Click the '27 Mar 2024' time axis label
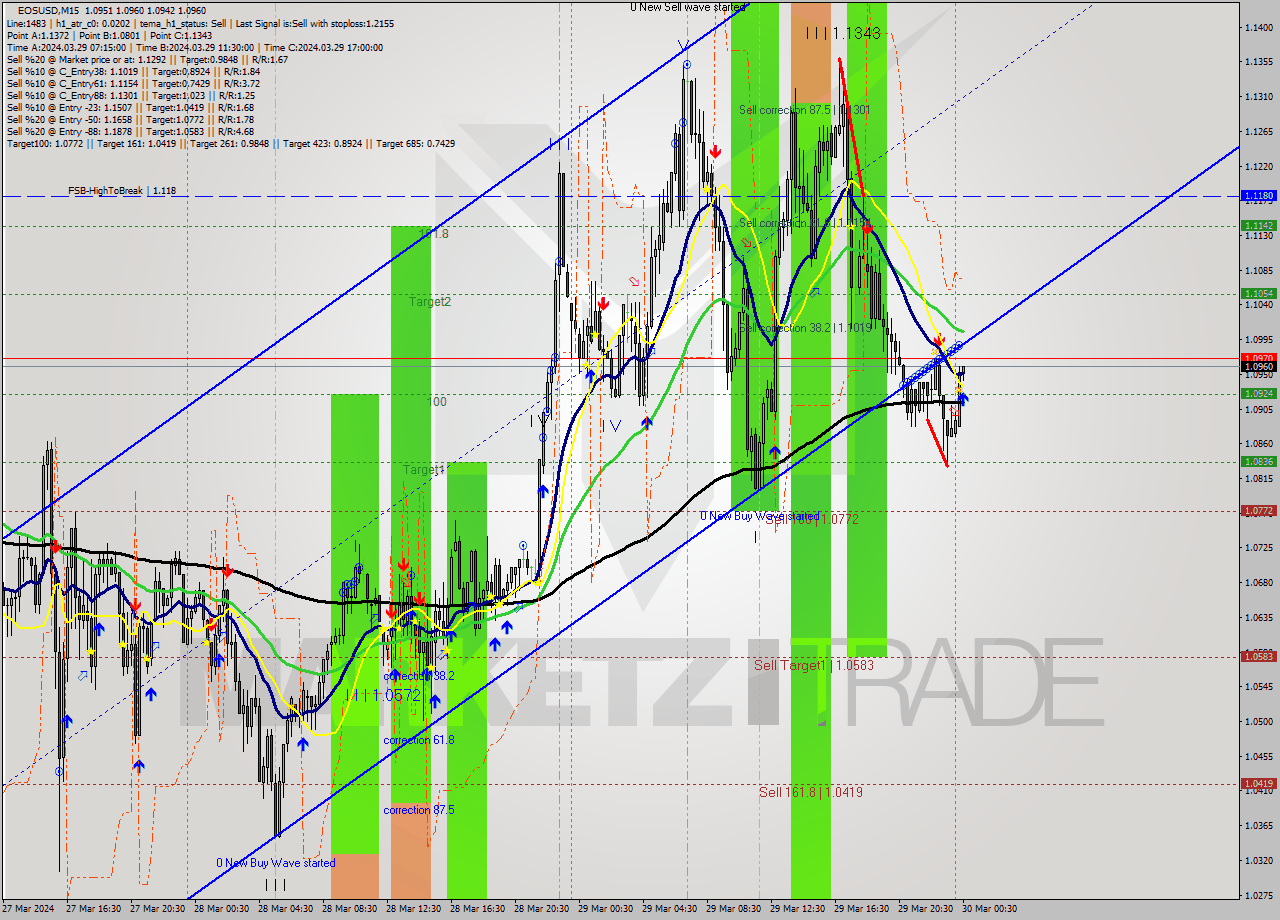1280x920 pixels. coord(26,909)
